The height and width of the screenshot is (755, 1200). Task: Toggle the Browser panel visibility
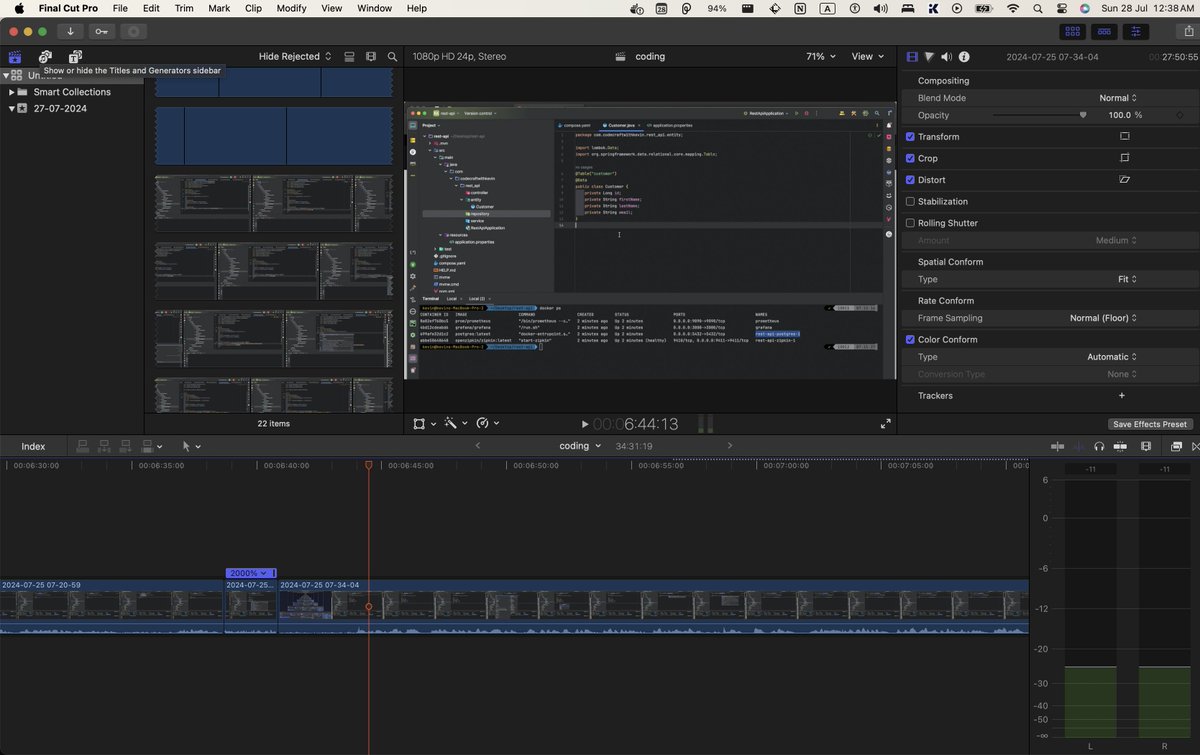[1072, 31]
